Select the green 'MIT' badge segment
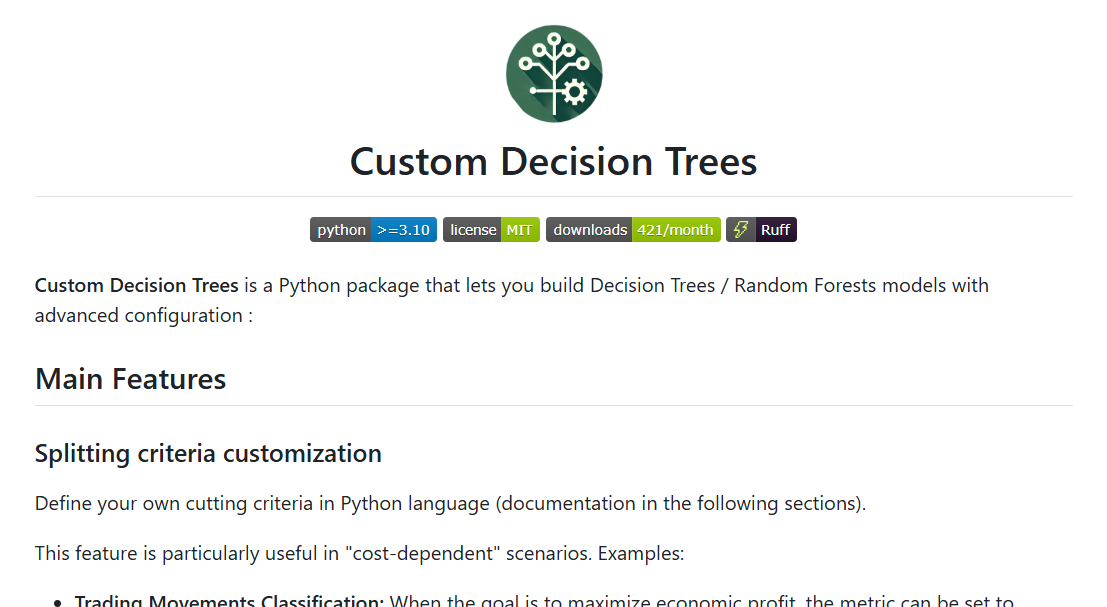1107x607 pixels. click(x=520, y=230)
